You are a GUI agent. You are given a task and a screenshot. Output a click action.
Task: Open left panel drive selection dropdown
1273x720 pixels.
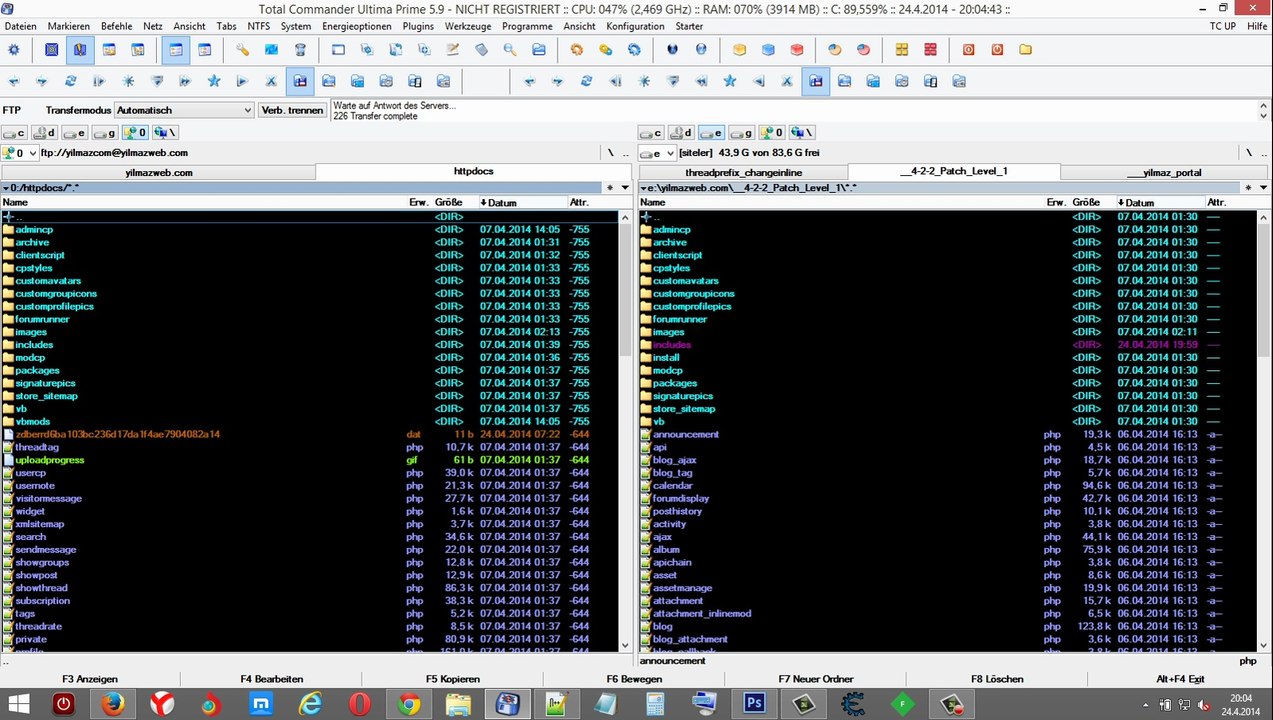[x=20, y=153]
